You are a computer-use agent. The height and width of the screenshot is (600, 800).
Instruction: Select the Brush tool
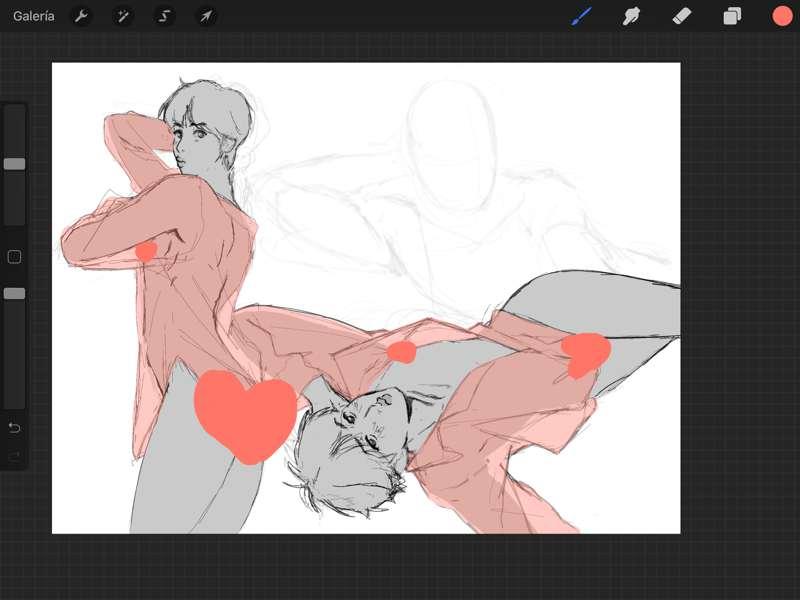coord(582,16)
